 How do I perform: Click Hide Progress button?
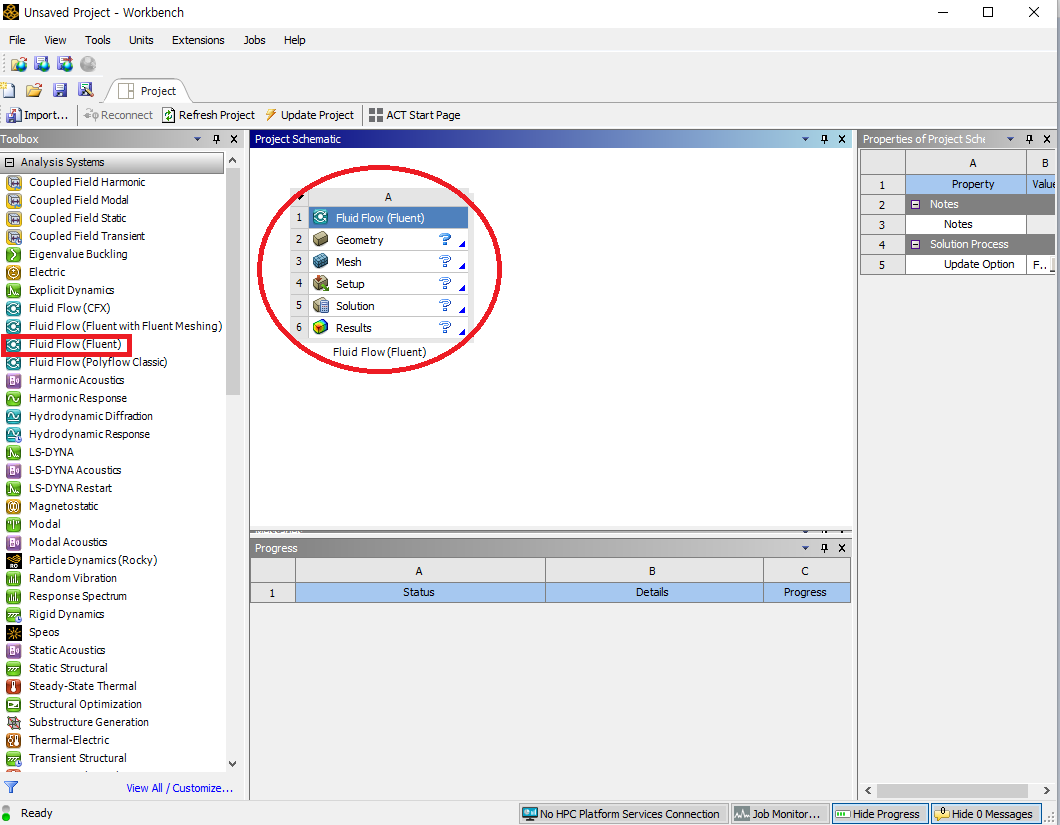(x=880, y=814)
